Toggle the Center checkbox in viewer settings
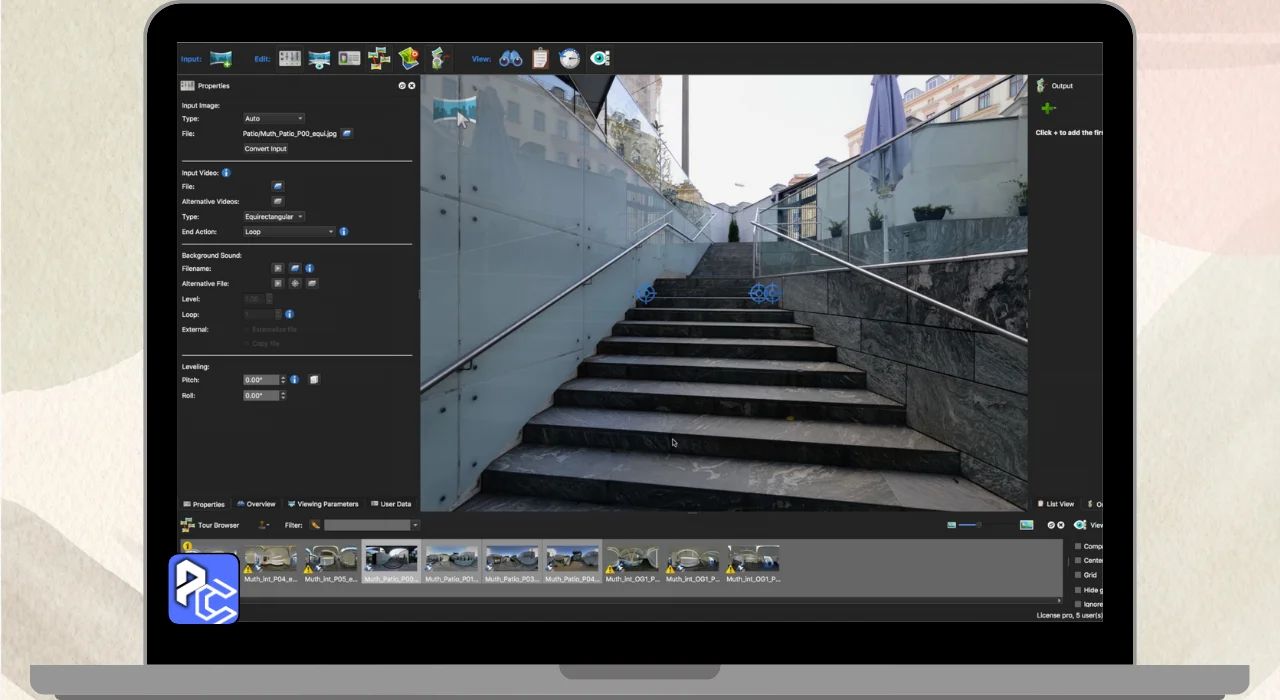 point(1078,561)
